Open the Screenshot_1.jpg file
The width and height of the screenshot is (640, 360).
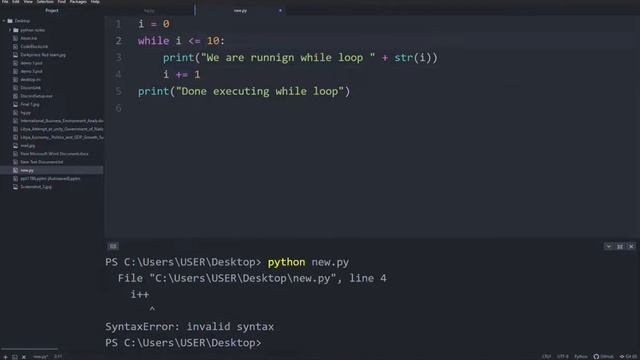pos(36,187)
